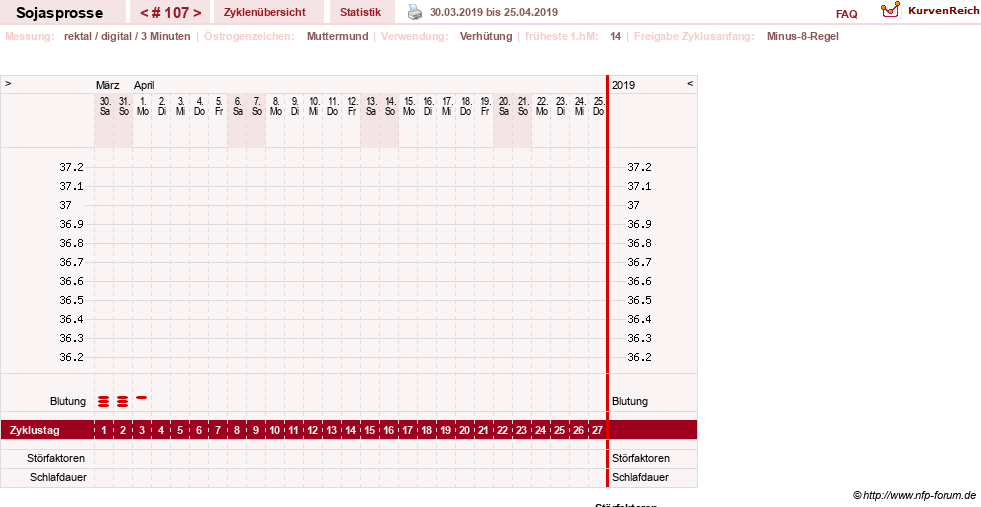The width and height of the screenshot is (981, 507).
Task: Click the right-side 36.7 temperature label
Action: (x=639, y=262)
